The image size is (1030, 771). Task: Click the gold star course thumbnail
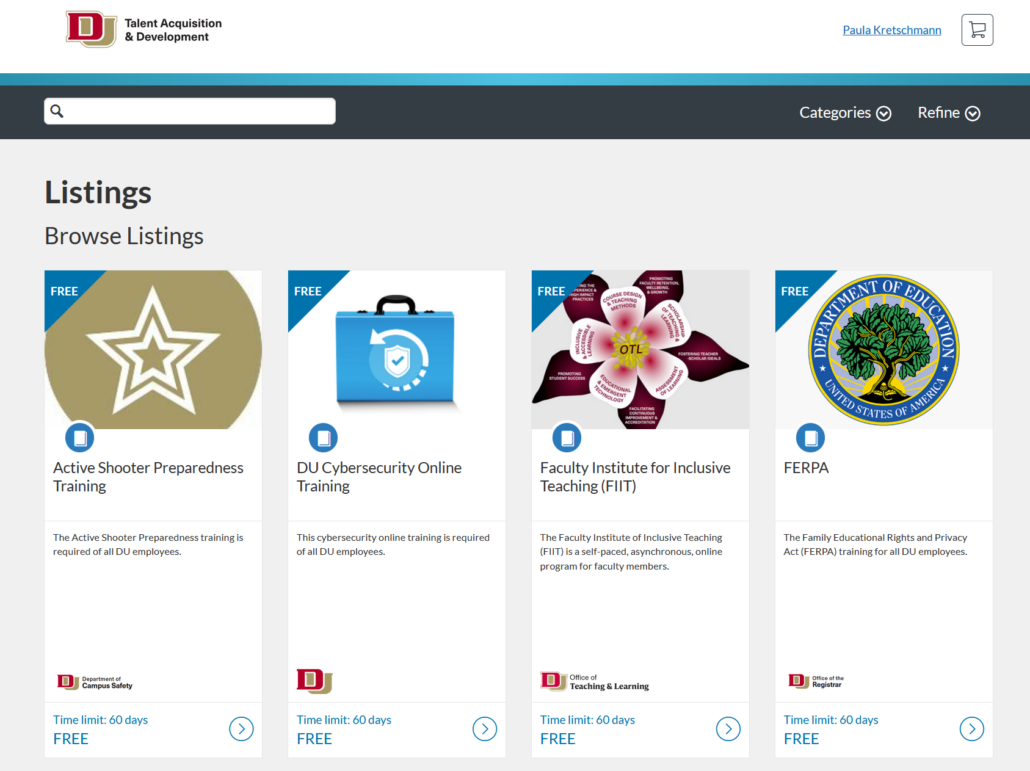point(153,349)
